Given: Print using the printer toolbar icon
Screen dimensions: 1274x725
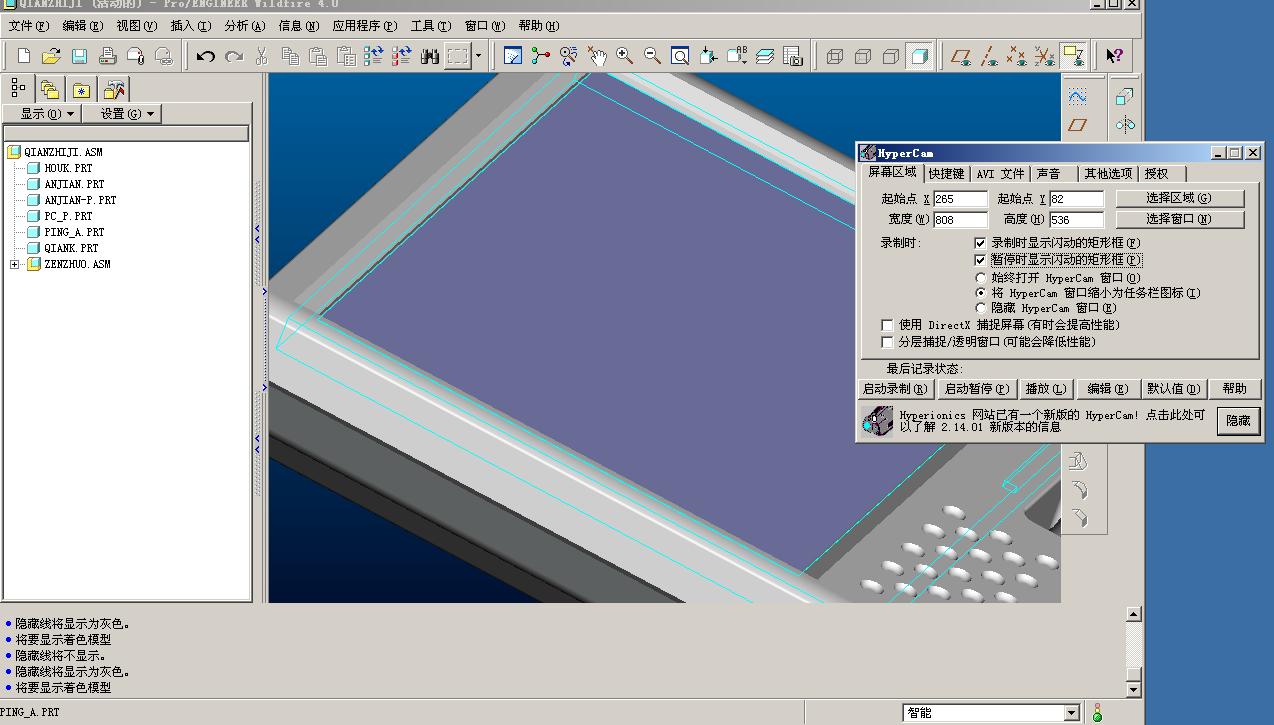Looking at the screenshot, I should tap(107, 56).
